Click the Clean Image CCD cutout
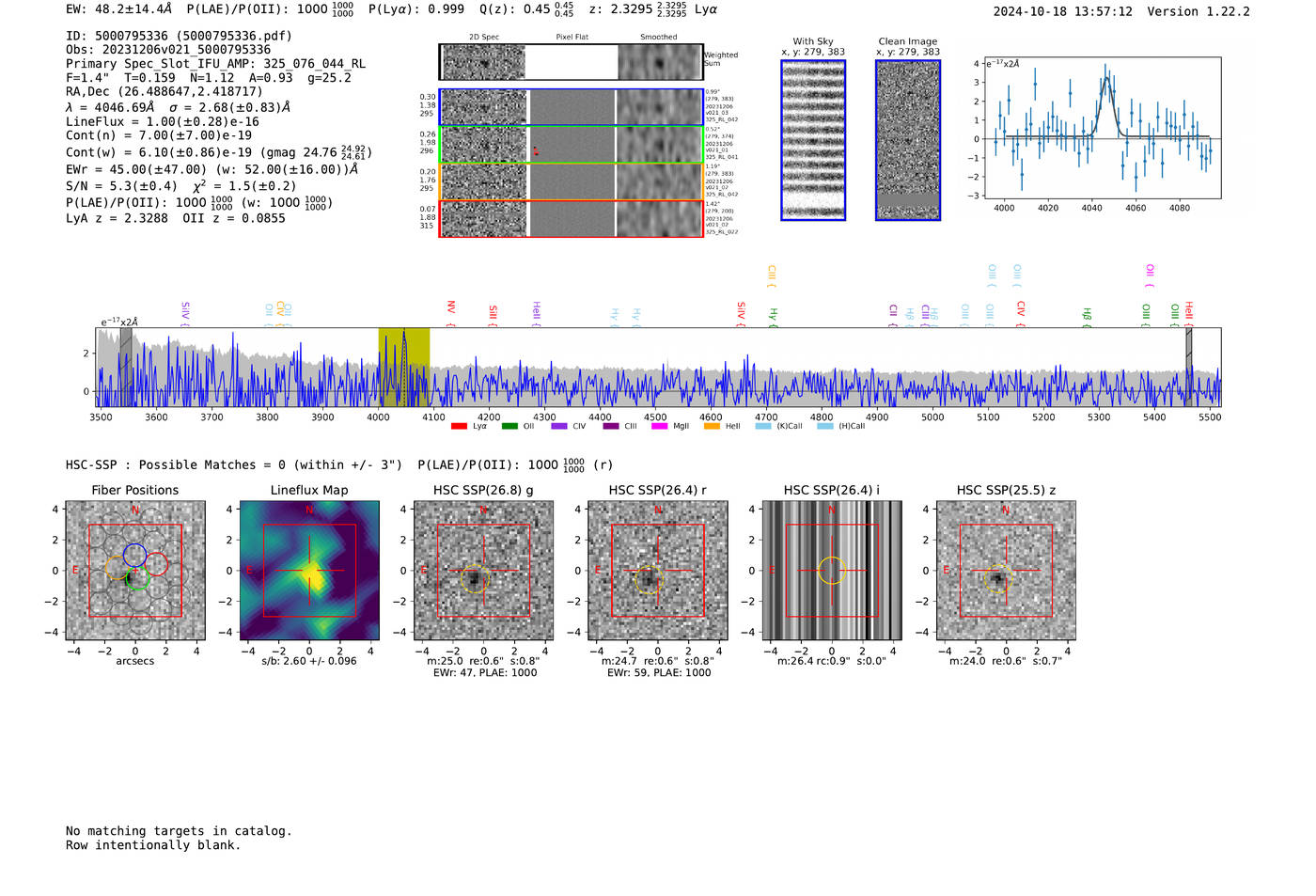Screen dimensions: 1316x896 908,140
